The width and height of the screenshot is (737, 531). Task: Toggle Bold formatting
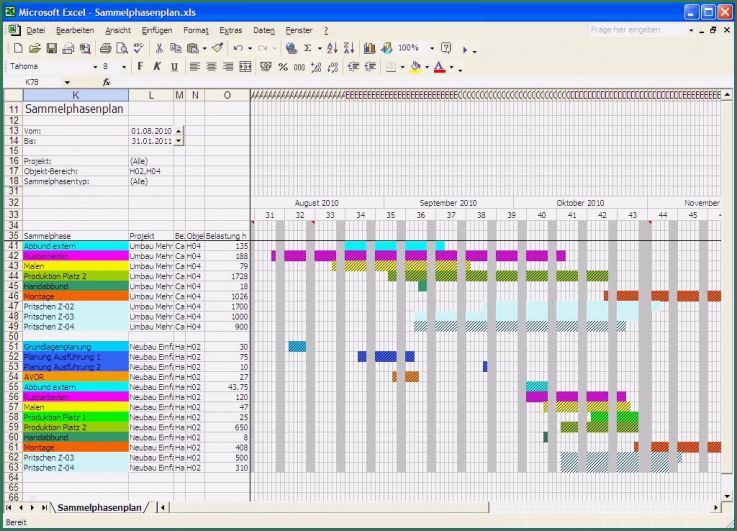140,66
